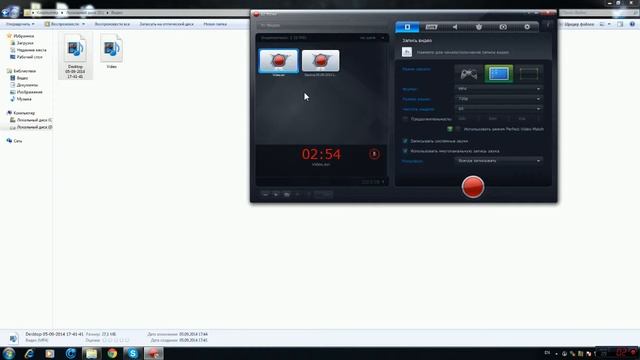Open the Video recording tab in Action
The image size is (640, 360).
[x=407, y=27]
